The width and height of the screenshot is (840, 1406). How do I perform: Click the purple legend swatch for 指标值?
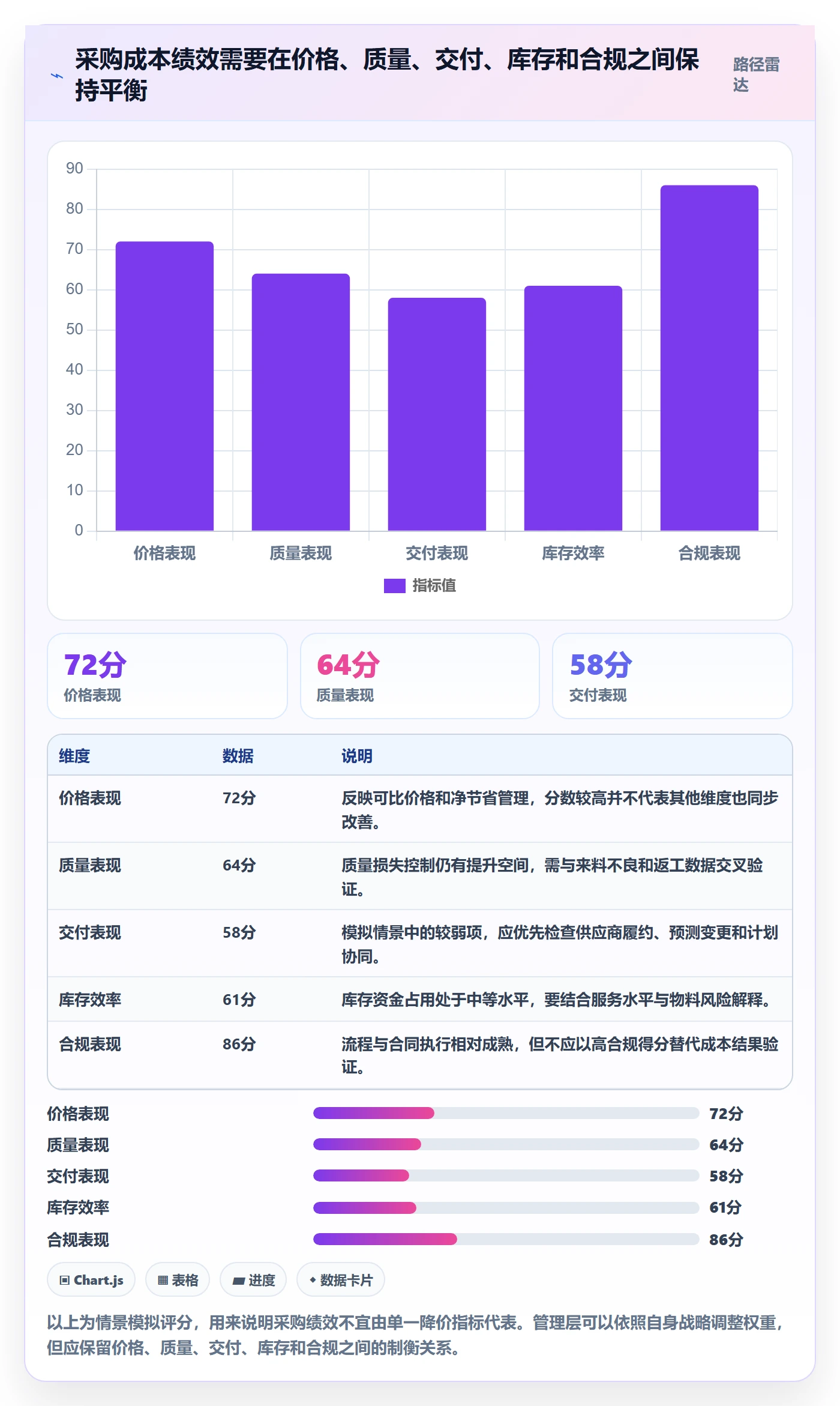[x=394, y=585]
